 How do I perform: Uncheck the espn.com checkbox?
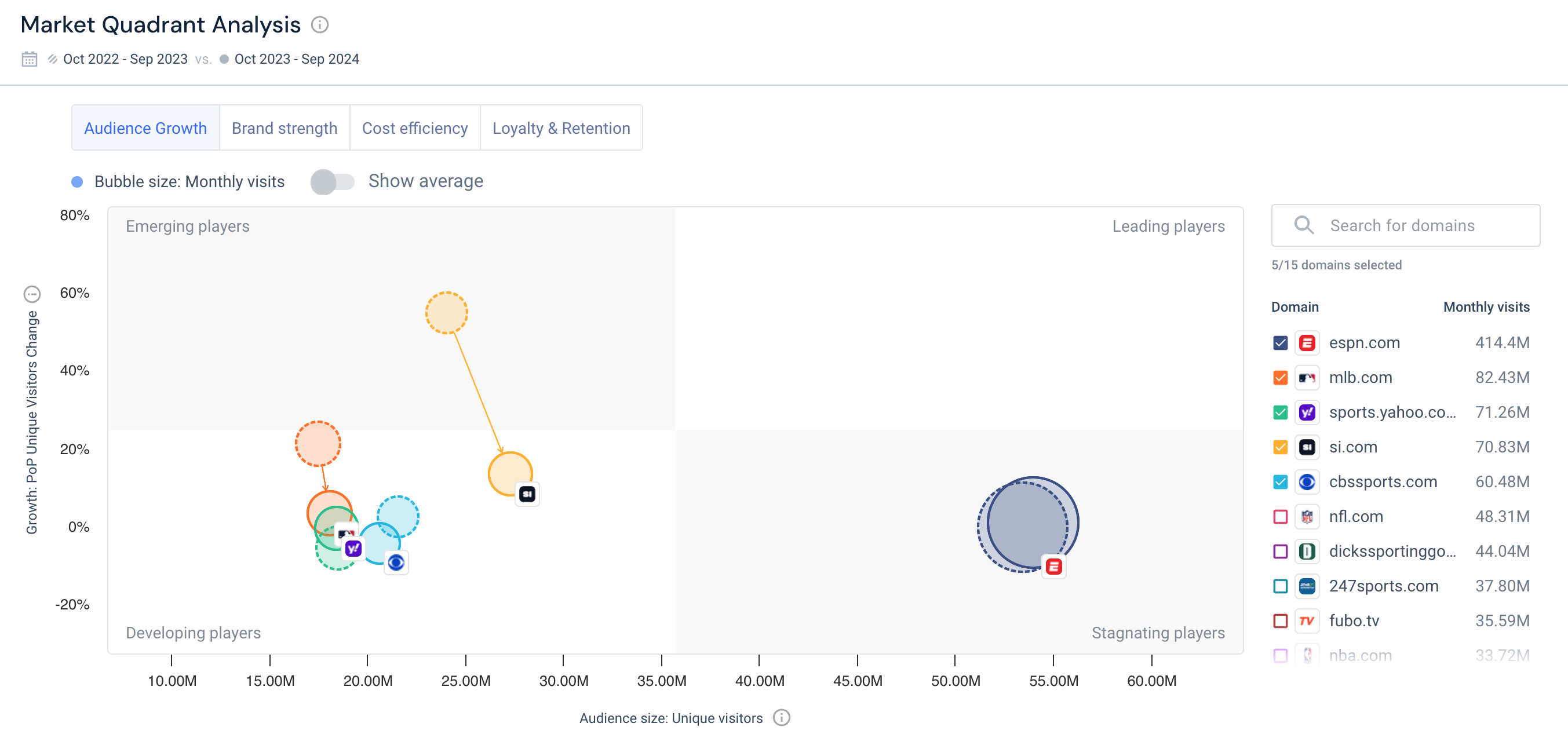(1280, 343)
